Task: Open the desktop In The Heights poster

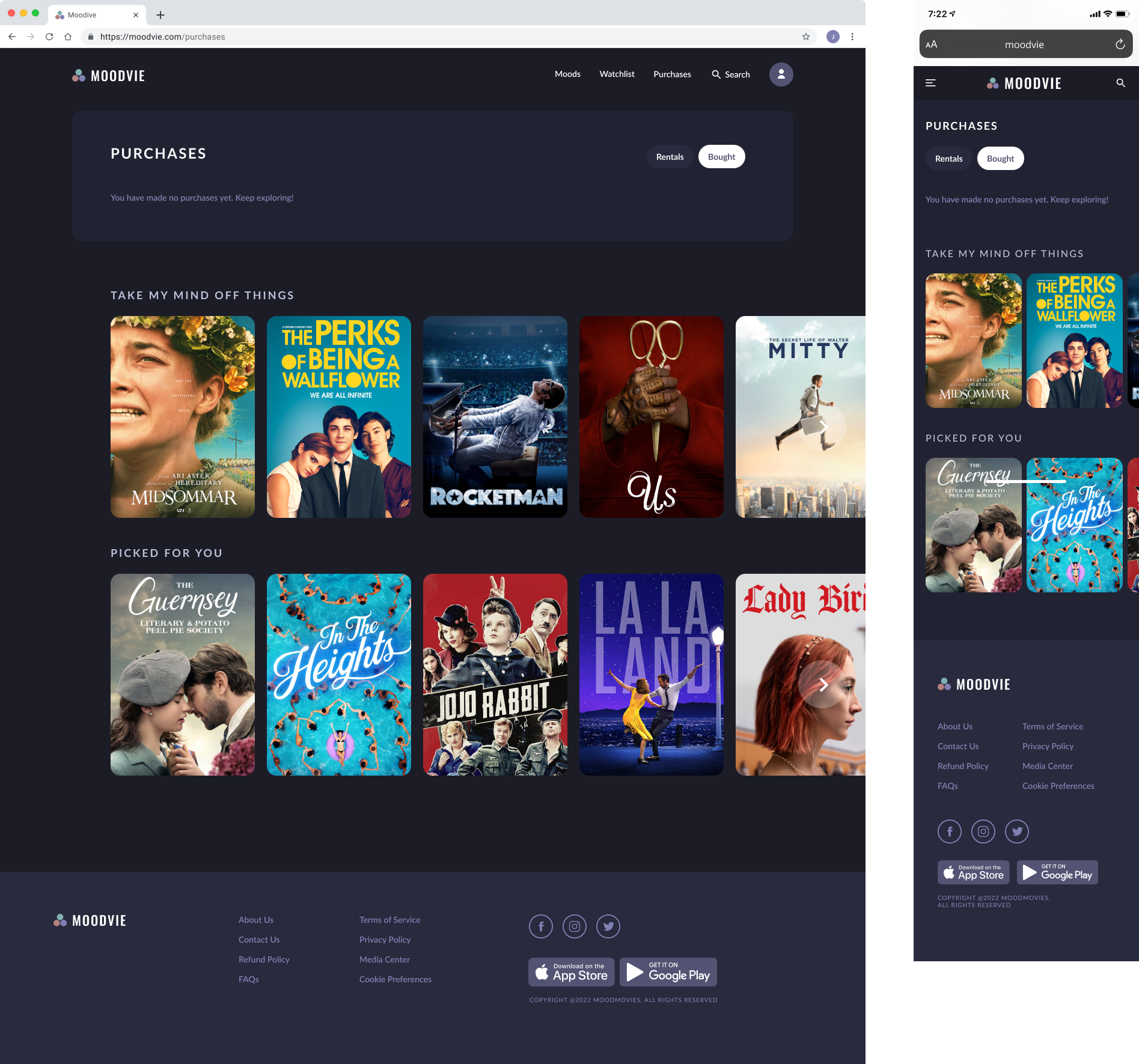Action: click(x=339, y=675)
